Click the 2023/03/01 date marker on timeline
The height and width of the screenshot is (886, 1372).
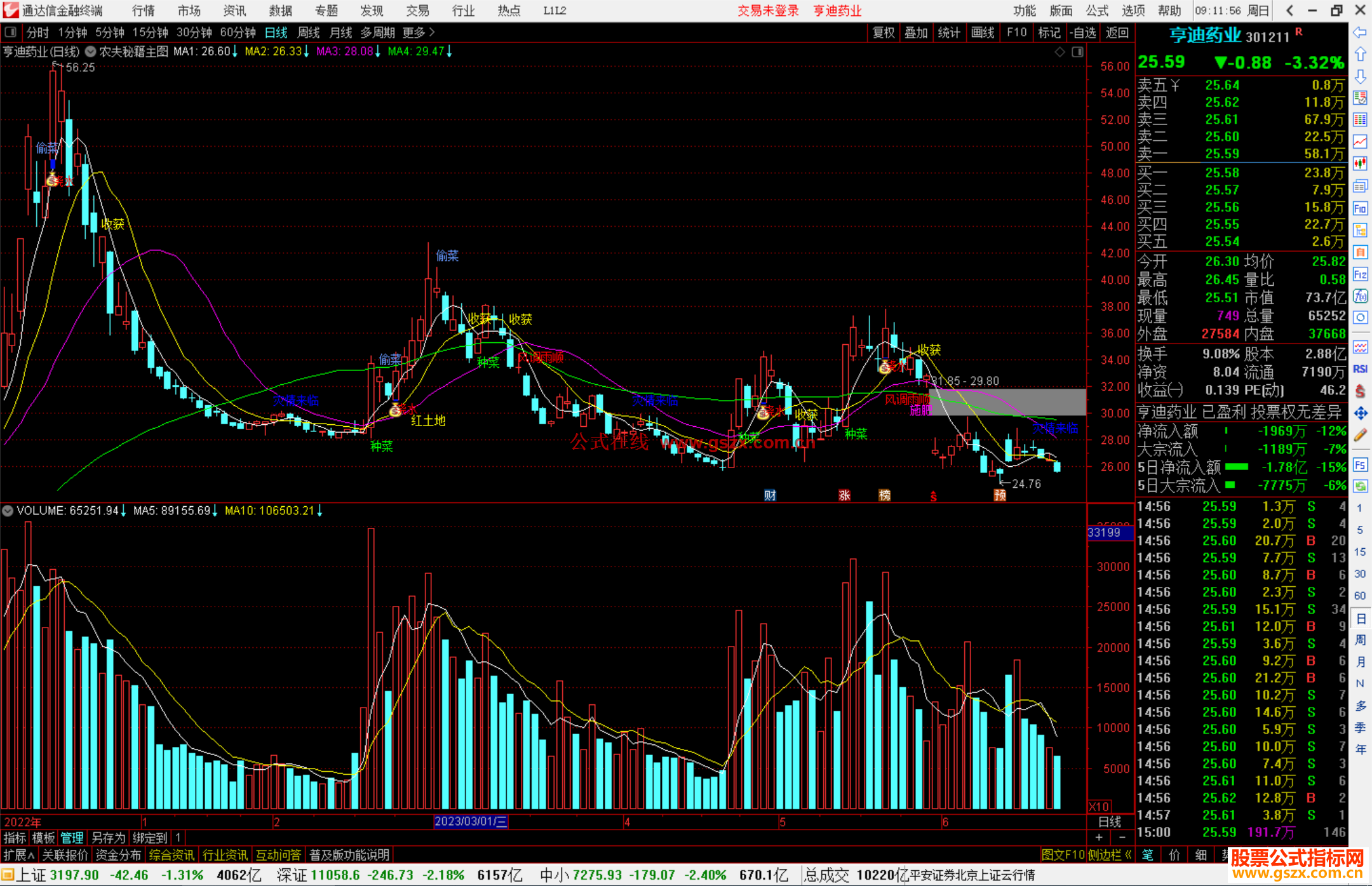(470, 821)
